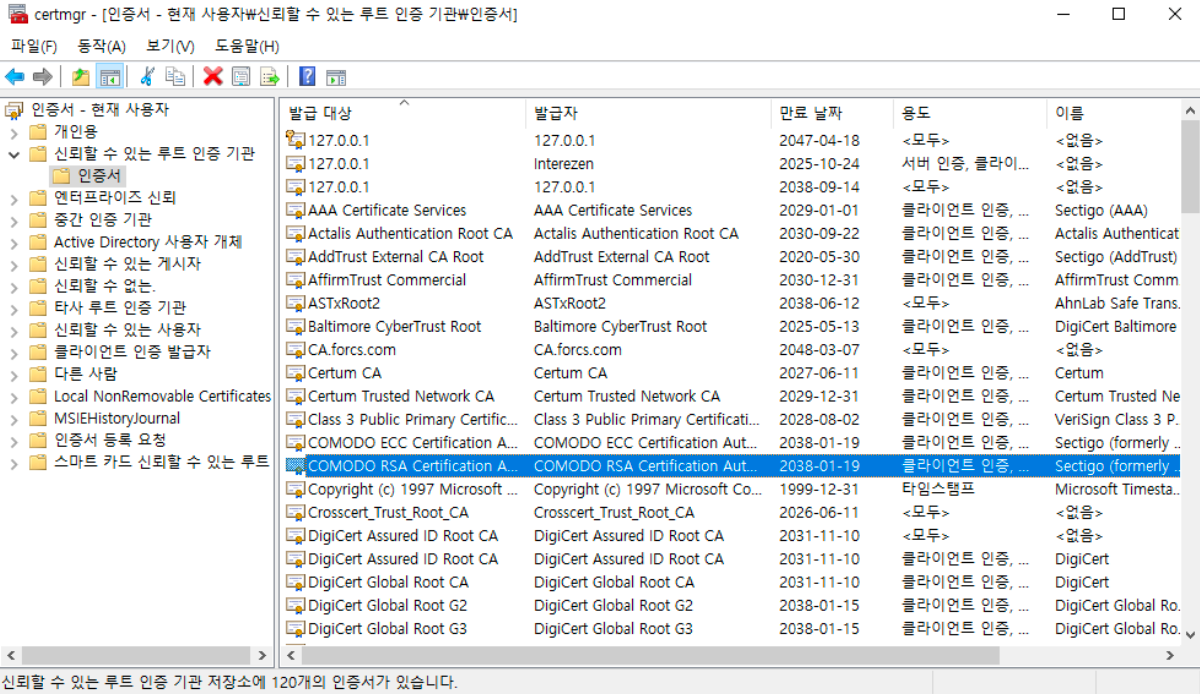Image resolution: width=1200 pixels, height=694 pixels.
Task: Click the list's vertical scrollbar down arrow
Action: (1190, 633)
